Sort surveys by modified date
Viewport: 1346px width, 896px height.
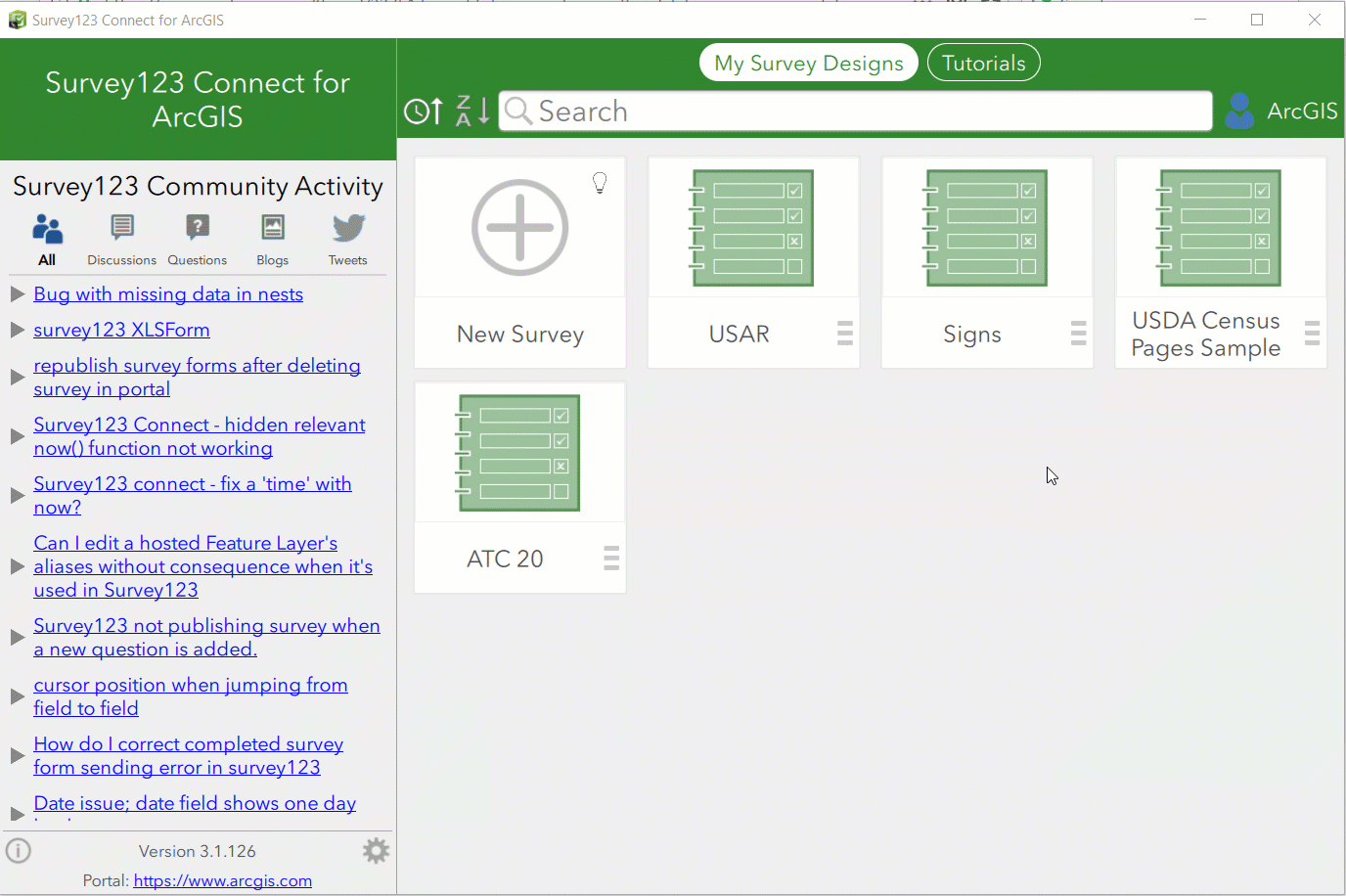[424, 112]
